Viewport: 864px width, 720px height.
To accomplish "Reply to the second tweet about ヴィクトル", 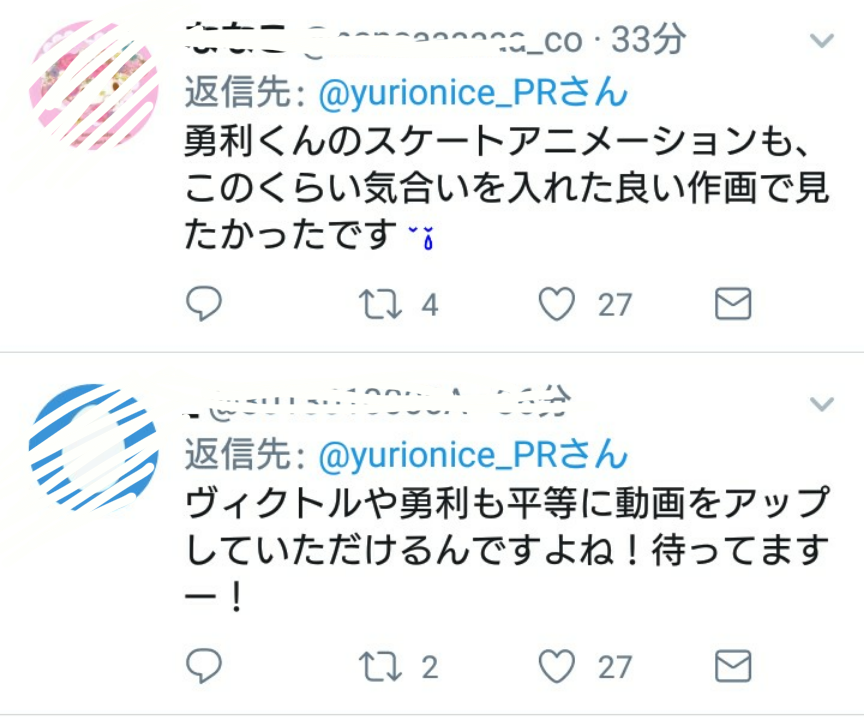I will (x=204, y=666).
